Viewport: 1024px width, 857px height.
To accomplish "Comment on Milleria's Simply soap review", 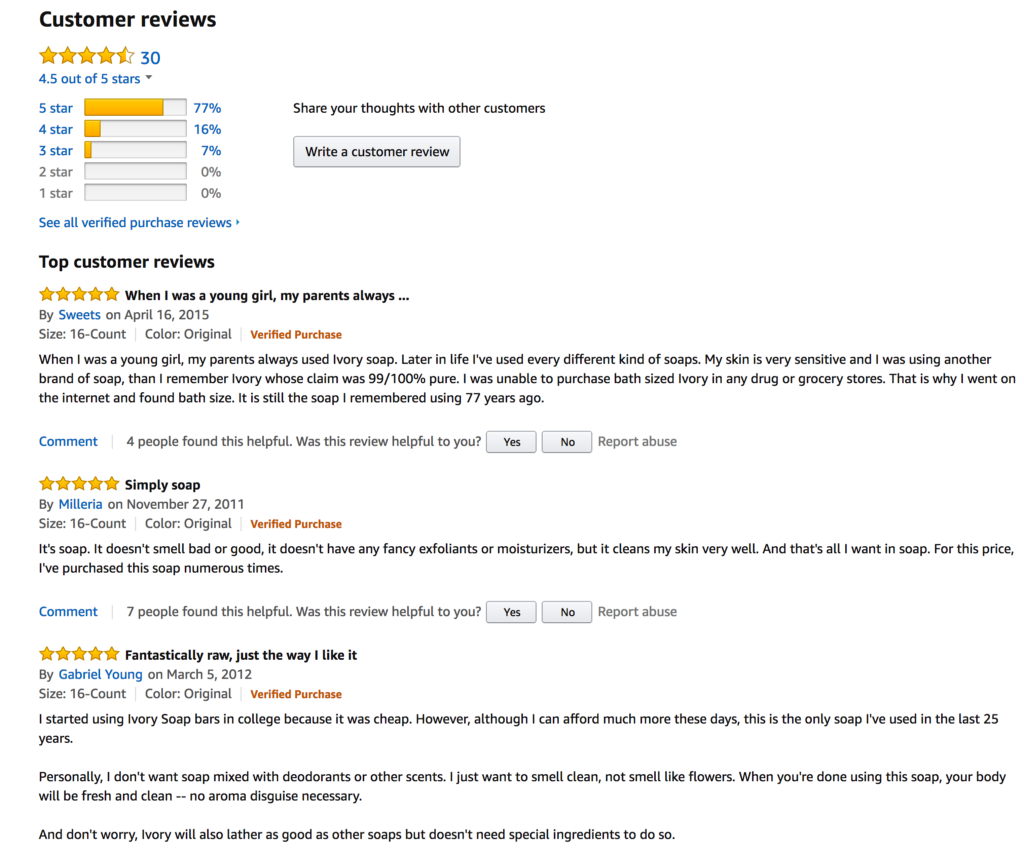I will (x=68, y=611).
